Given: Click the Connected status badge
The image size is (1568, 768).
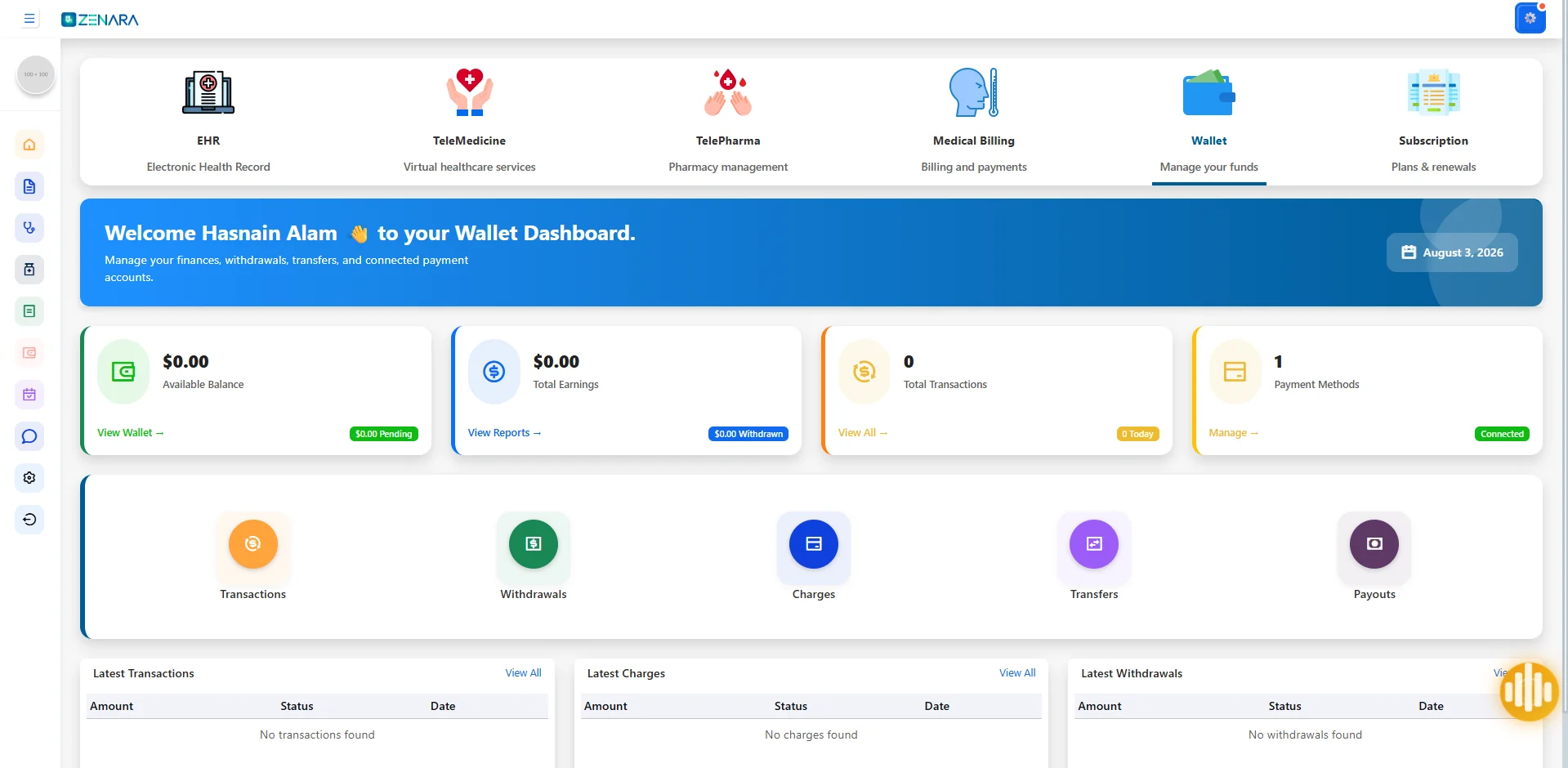Looking at the screenshot, I should (x=1502, y=434).
